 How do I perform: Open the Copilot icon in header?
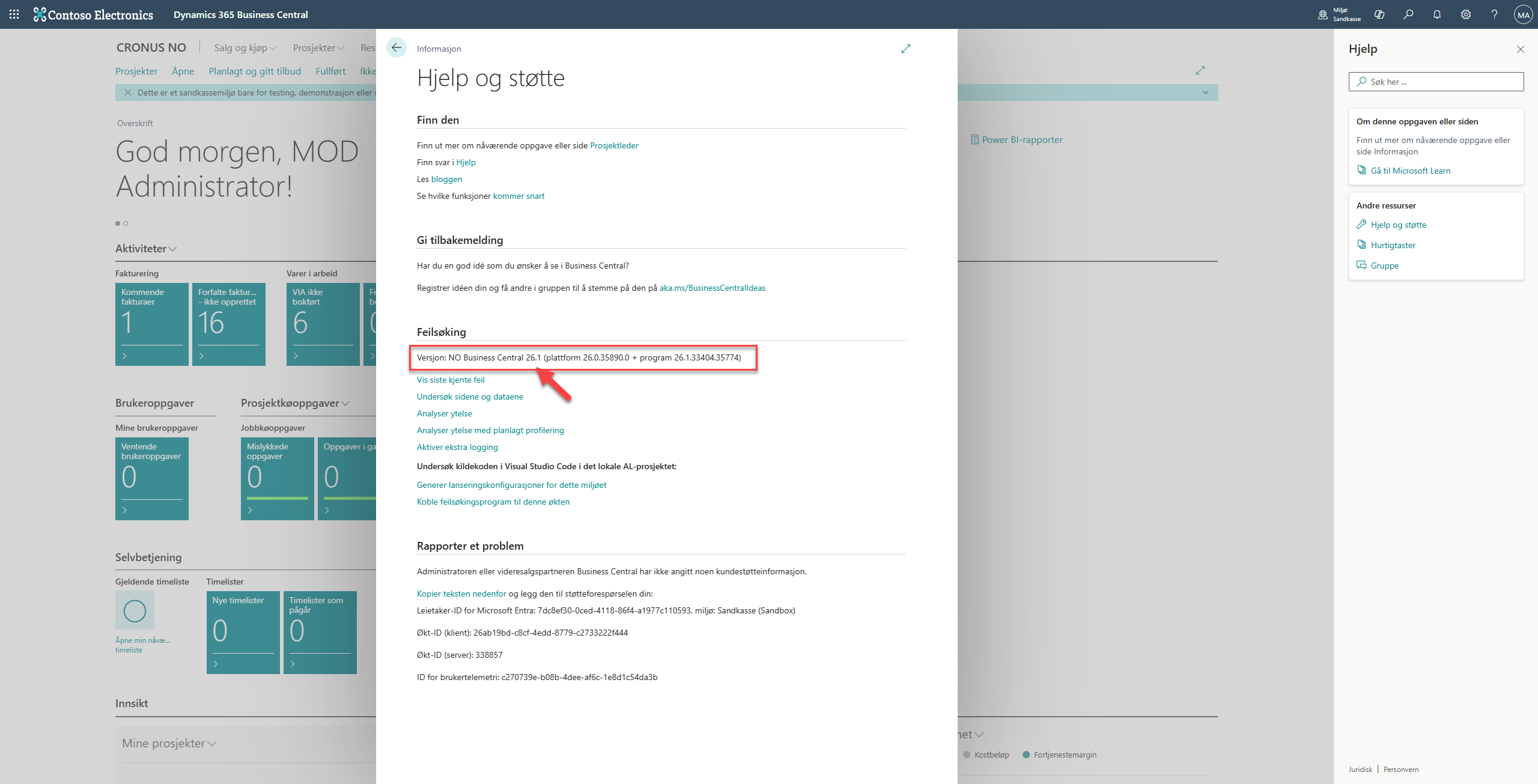tap(1379, 14)
